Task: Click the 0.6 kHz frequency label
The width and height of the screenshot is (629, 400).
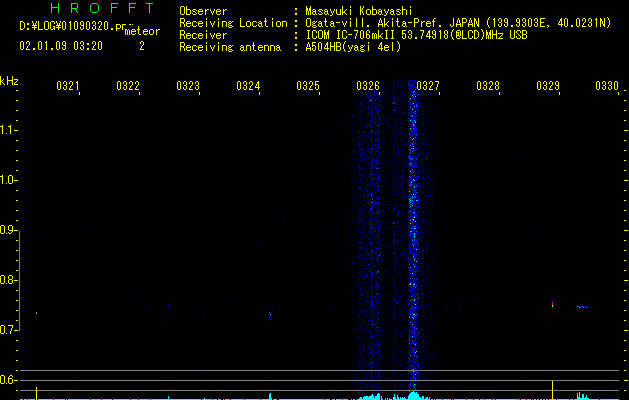Action: point(8,380)
